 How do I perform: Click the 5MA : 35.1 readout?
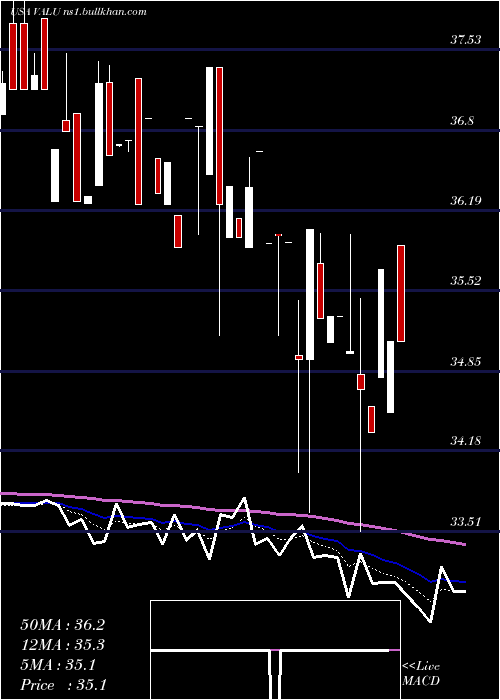[x=58, y=665]
